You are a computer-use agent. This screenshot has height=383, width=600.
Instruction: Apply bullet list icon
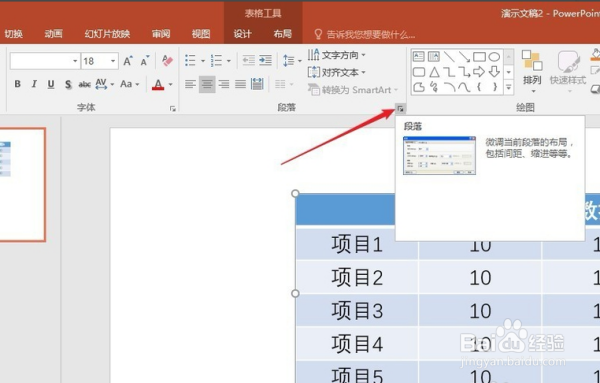point(190,60)
